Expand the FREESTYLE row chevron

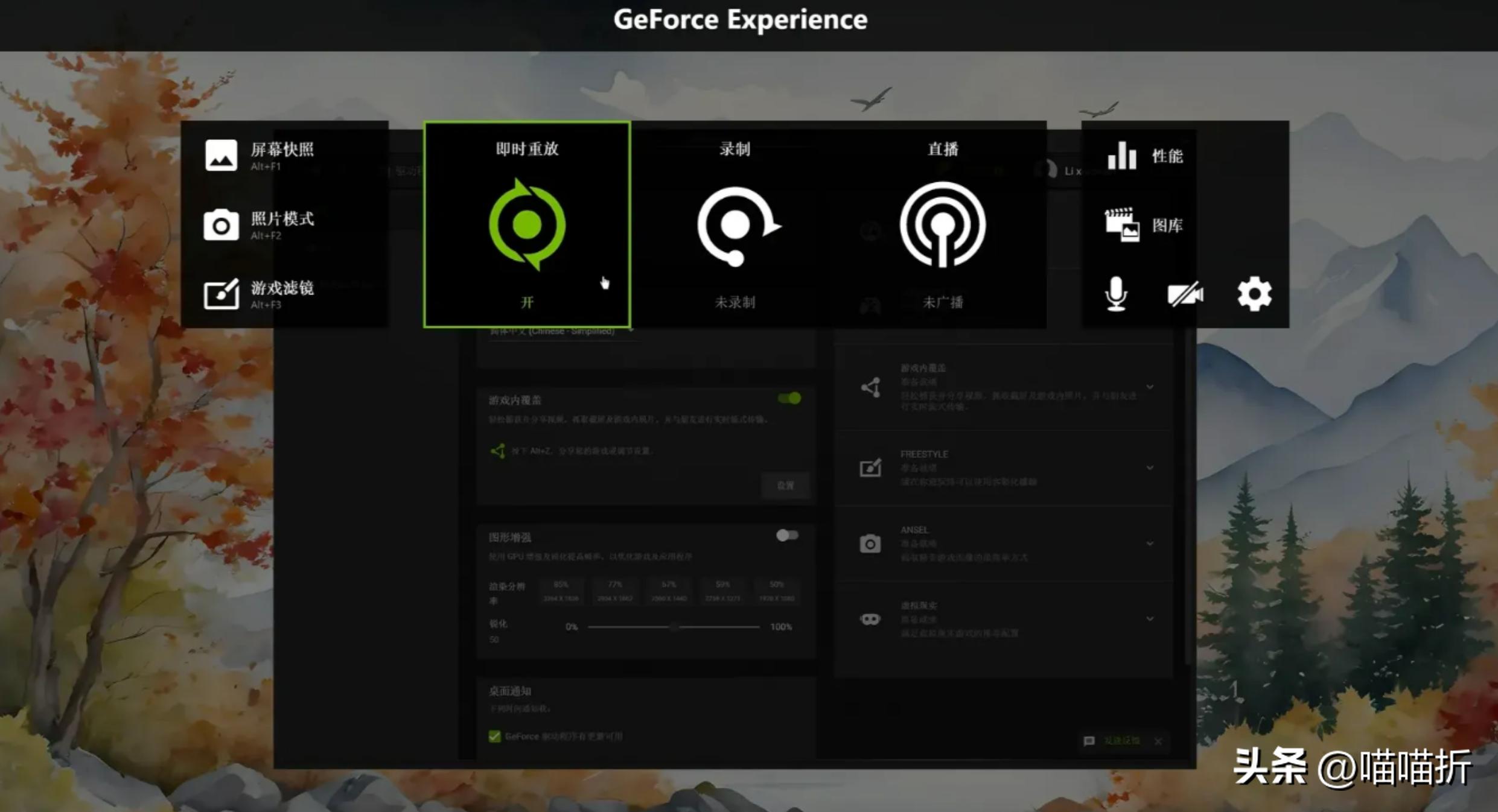(x=1150, y=468)
